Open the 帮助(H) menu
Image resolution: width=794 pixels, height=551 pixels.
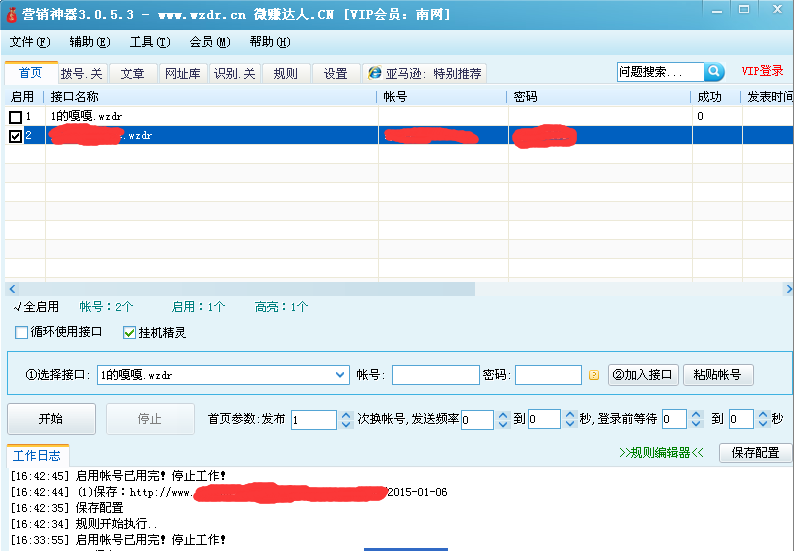(x=270, y=42)
